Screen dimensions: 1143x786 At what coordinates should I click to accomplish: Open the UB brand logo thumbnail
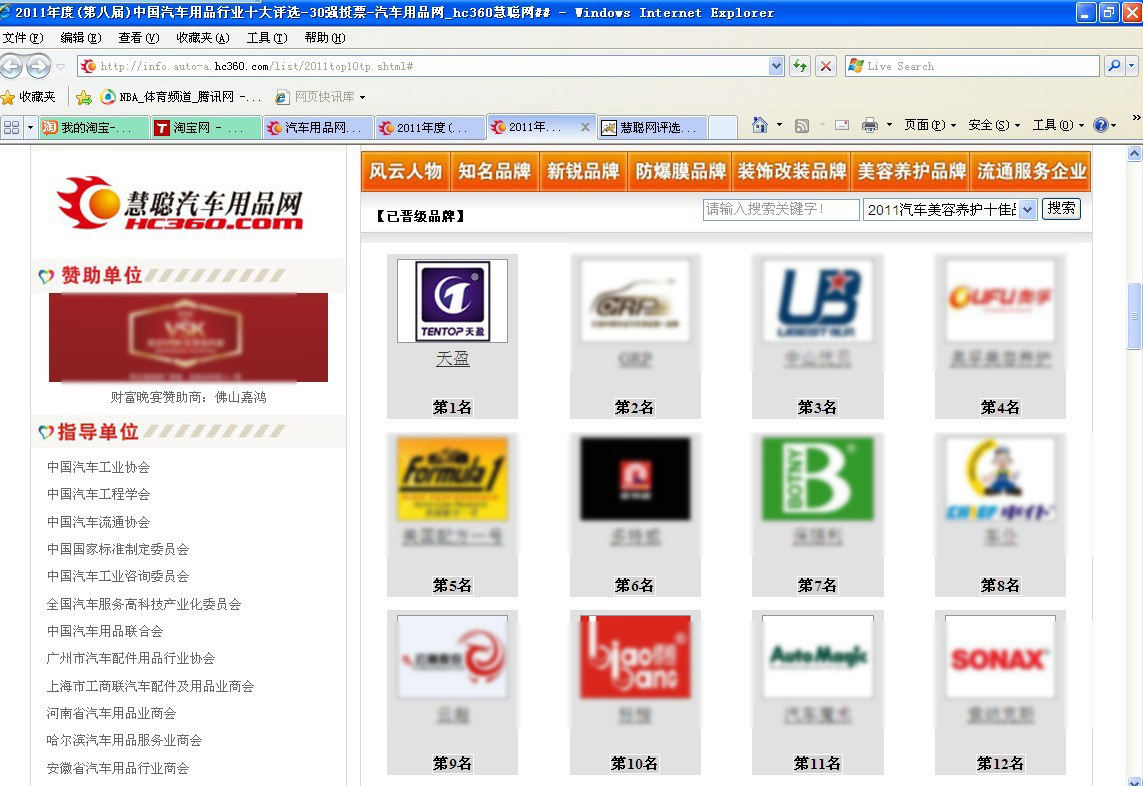tap(818, 301)
